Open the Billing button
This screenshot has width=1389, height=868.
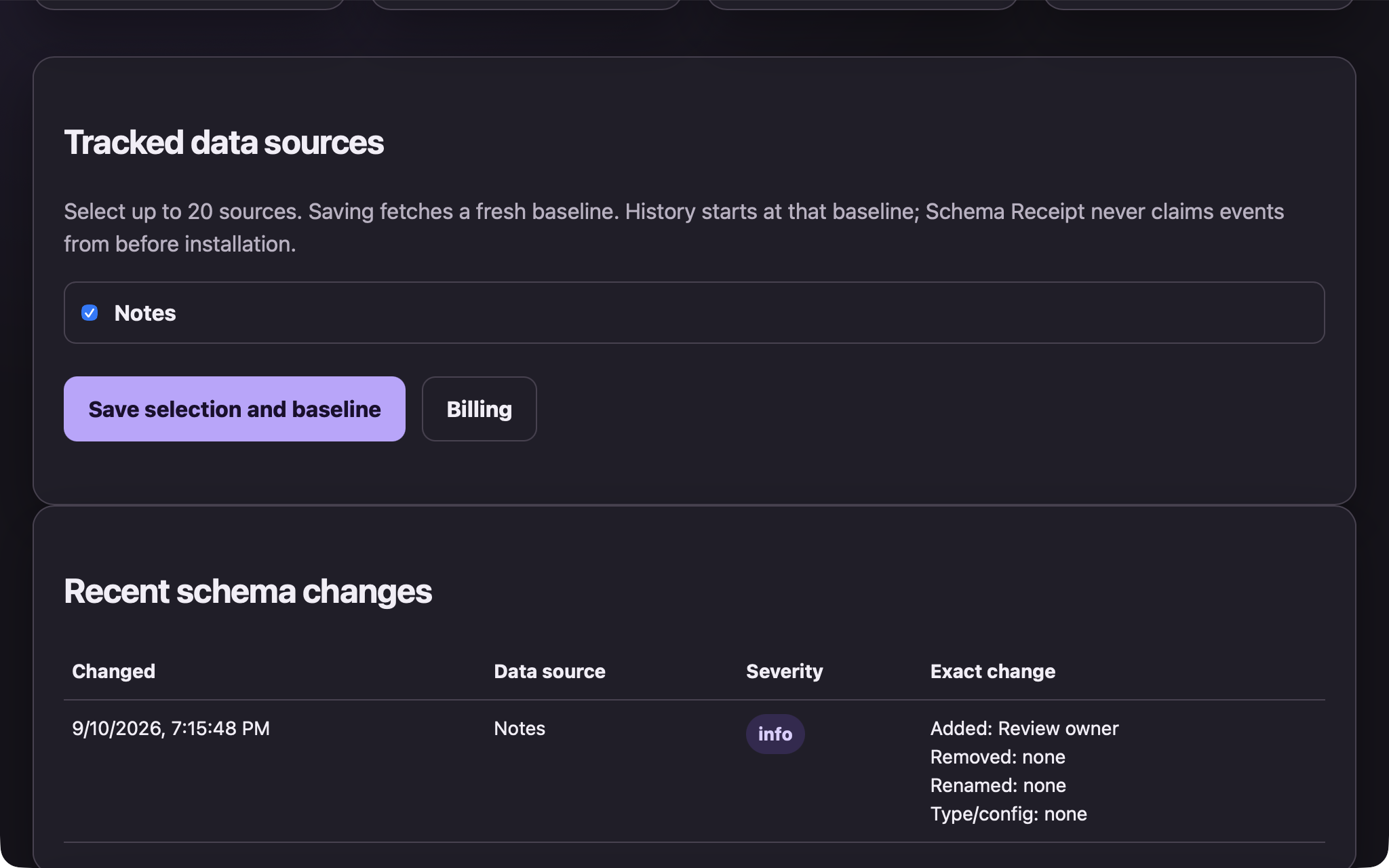[x=480, y=409]
